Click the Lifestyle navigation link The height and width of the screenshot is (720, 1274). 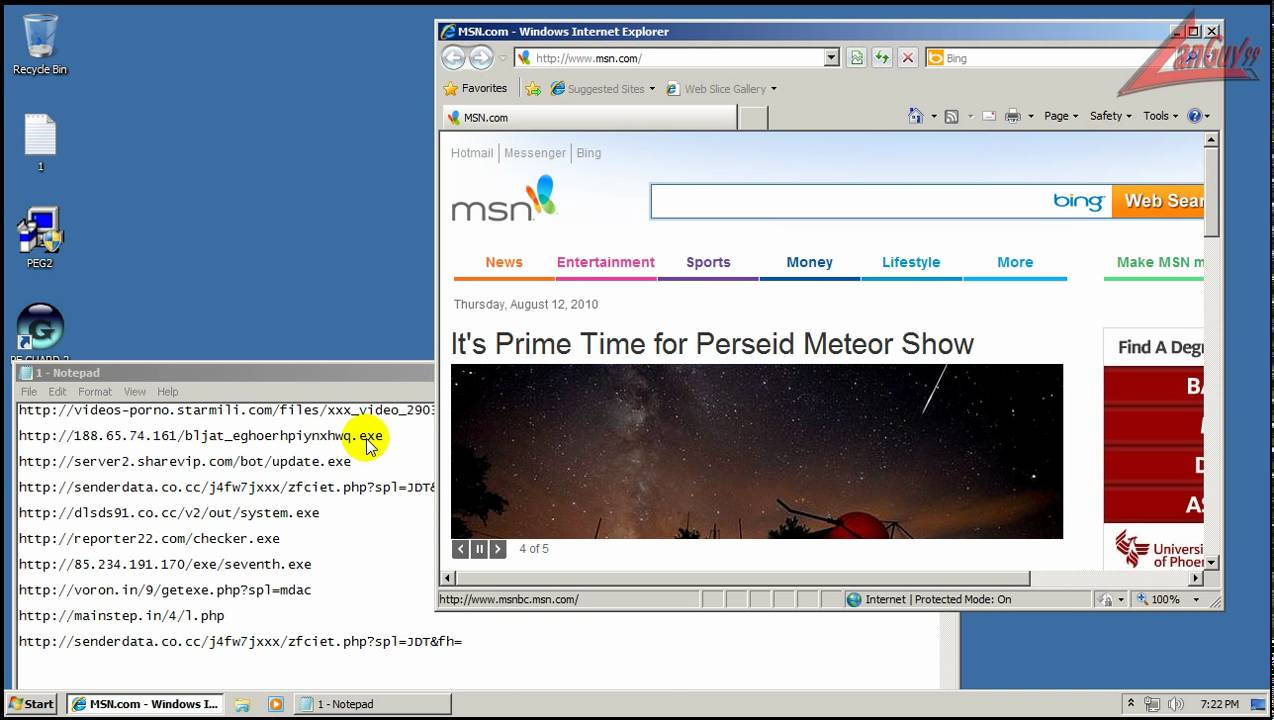[911, 262]
